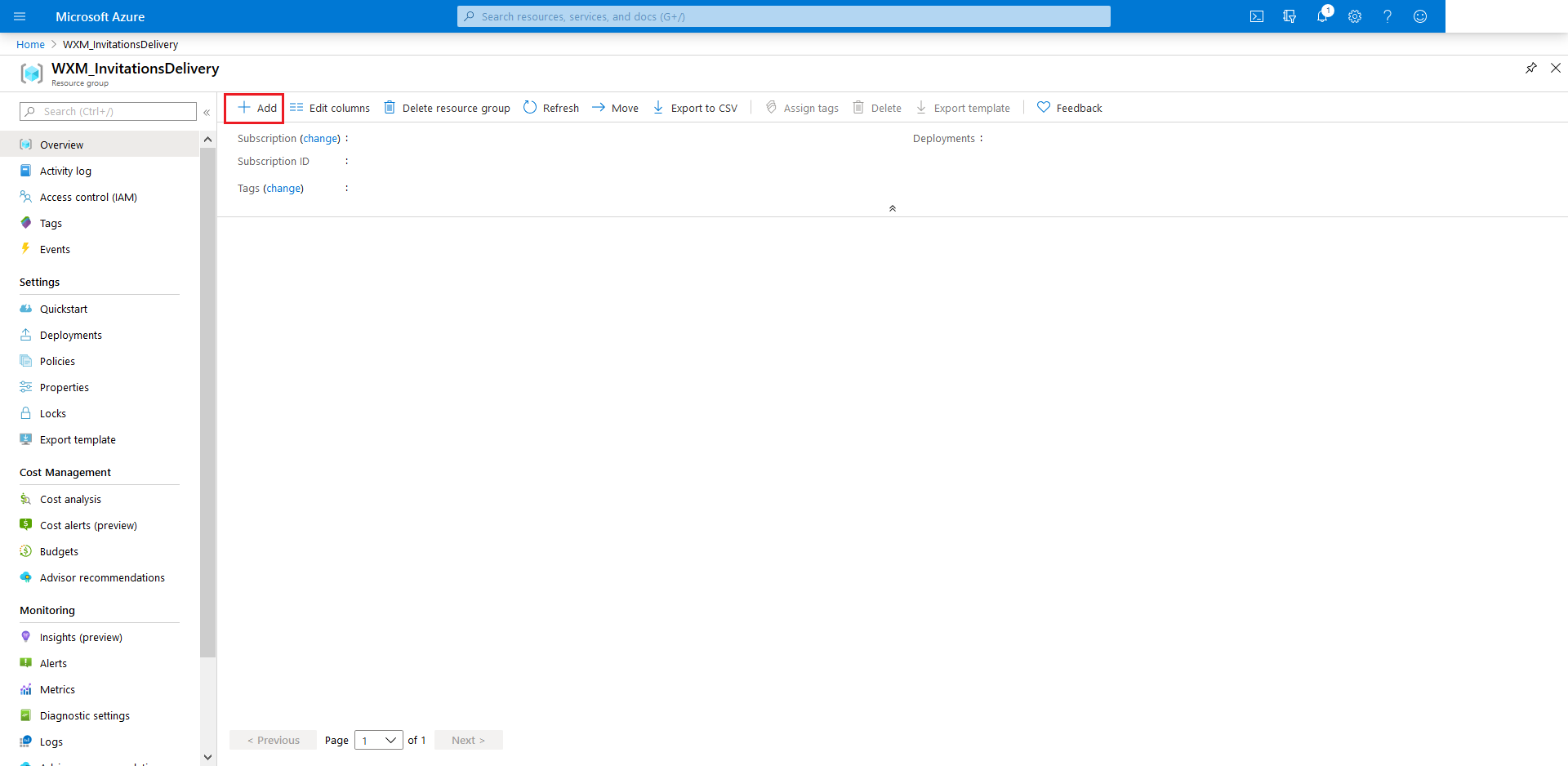Viewport: 1568px width, 766px height.
Task: Click the resource group cube icon
Action: pos(32,73)
